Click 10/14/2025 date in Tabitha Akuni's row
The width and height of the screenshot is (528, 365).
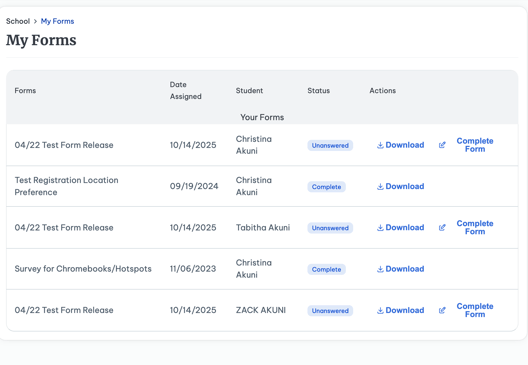point(193,228)
